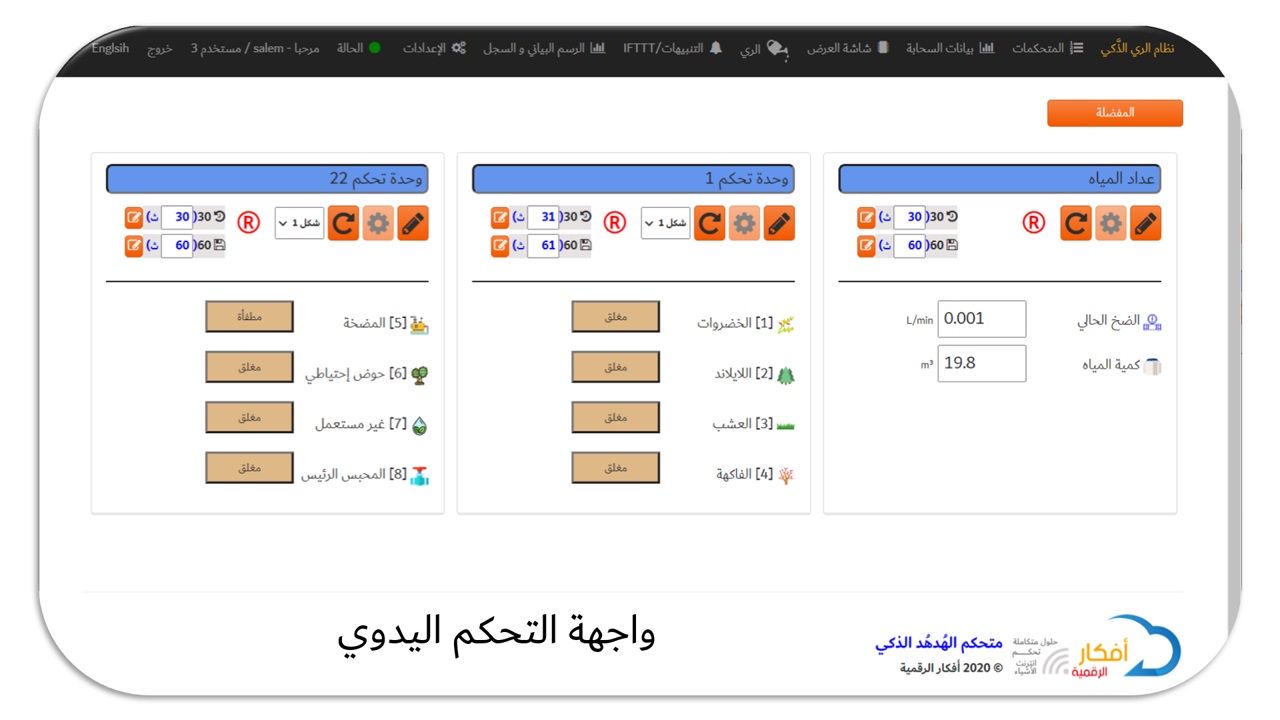
Task: Click the small edit icon beside value 31
Action: pyautogui.click(x=500, y=217)
